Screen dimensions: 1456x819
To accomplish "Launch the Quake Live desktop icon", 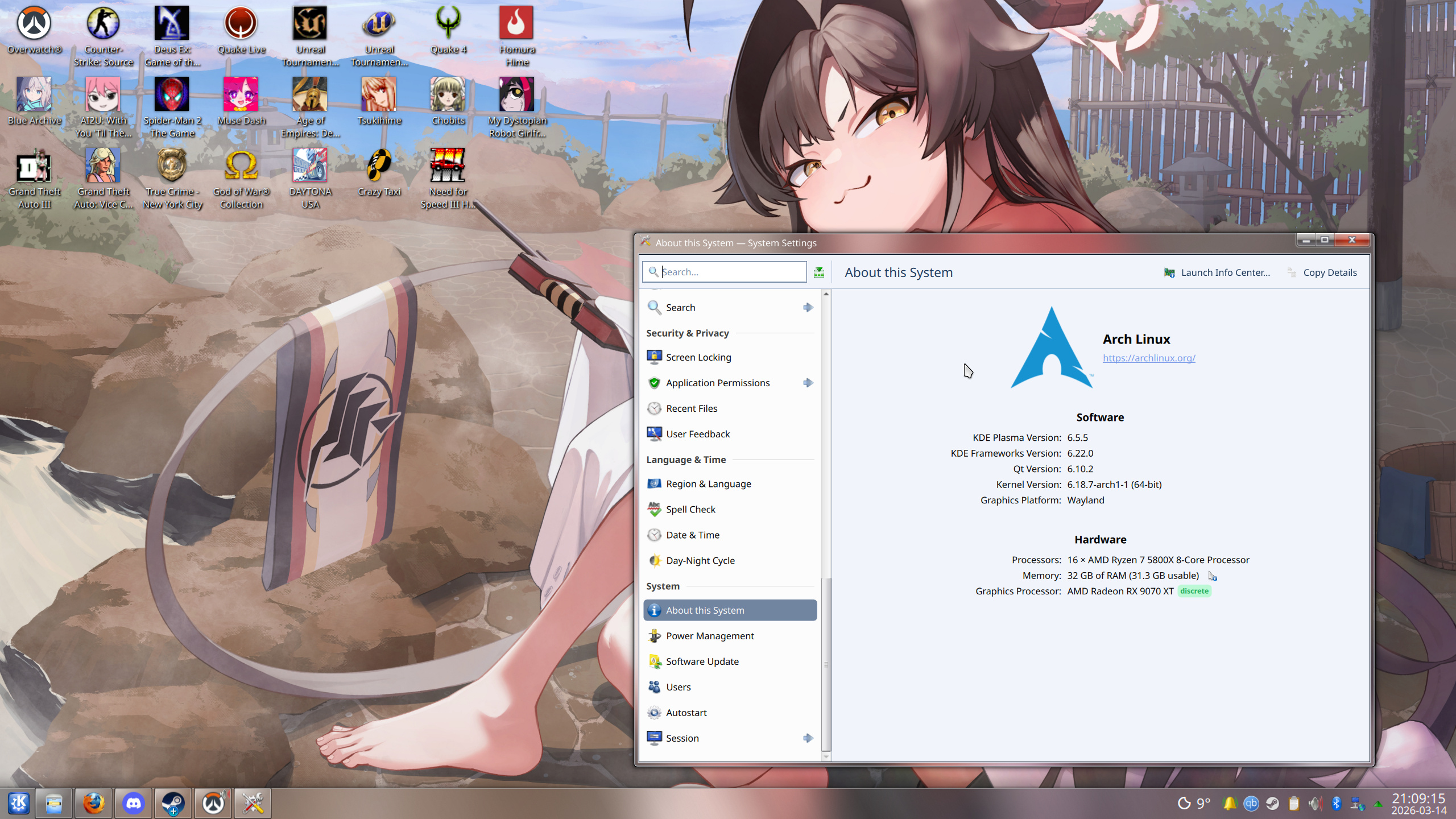I will pyautogui.click(x=241, y=24).
